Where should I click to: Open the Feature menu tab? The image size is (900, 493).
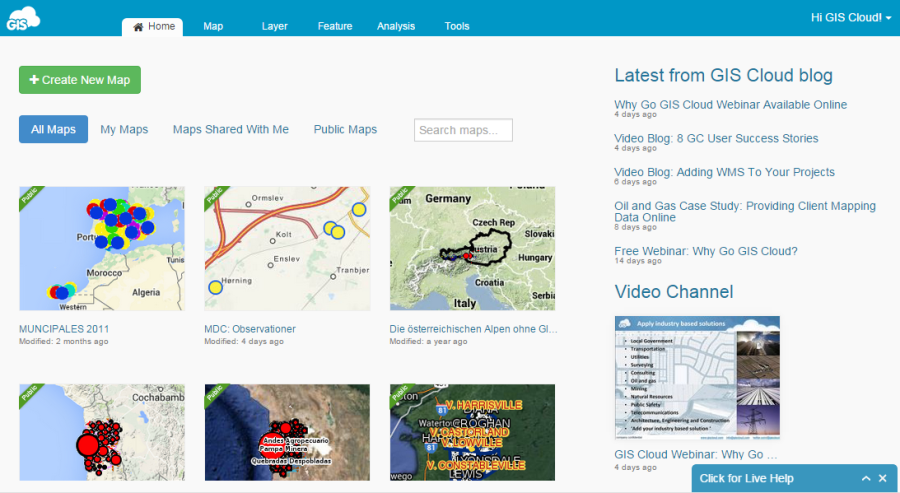coord(335,26)
